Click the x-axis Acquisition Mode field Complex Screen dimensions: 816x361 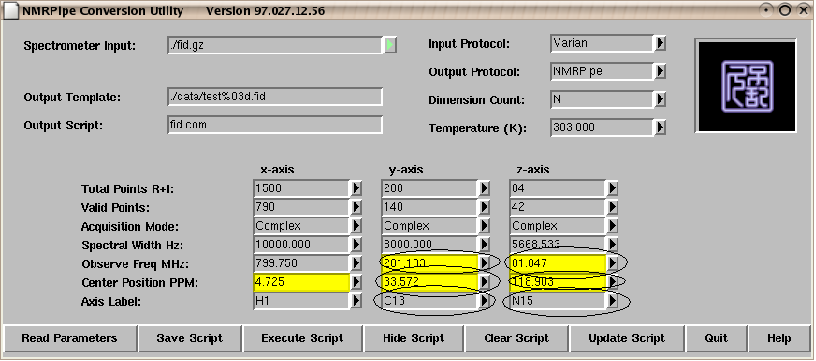302,226
